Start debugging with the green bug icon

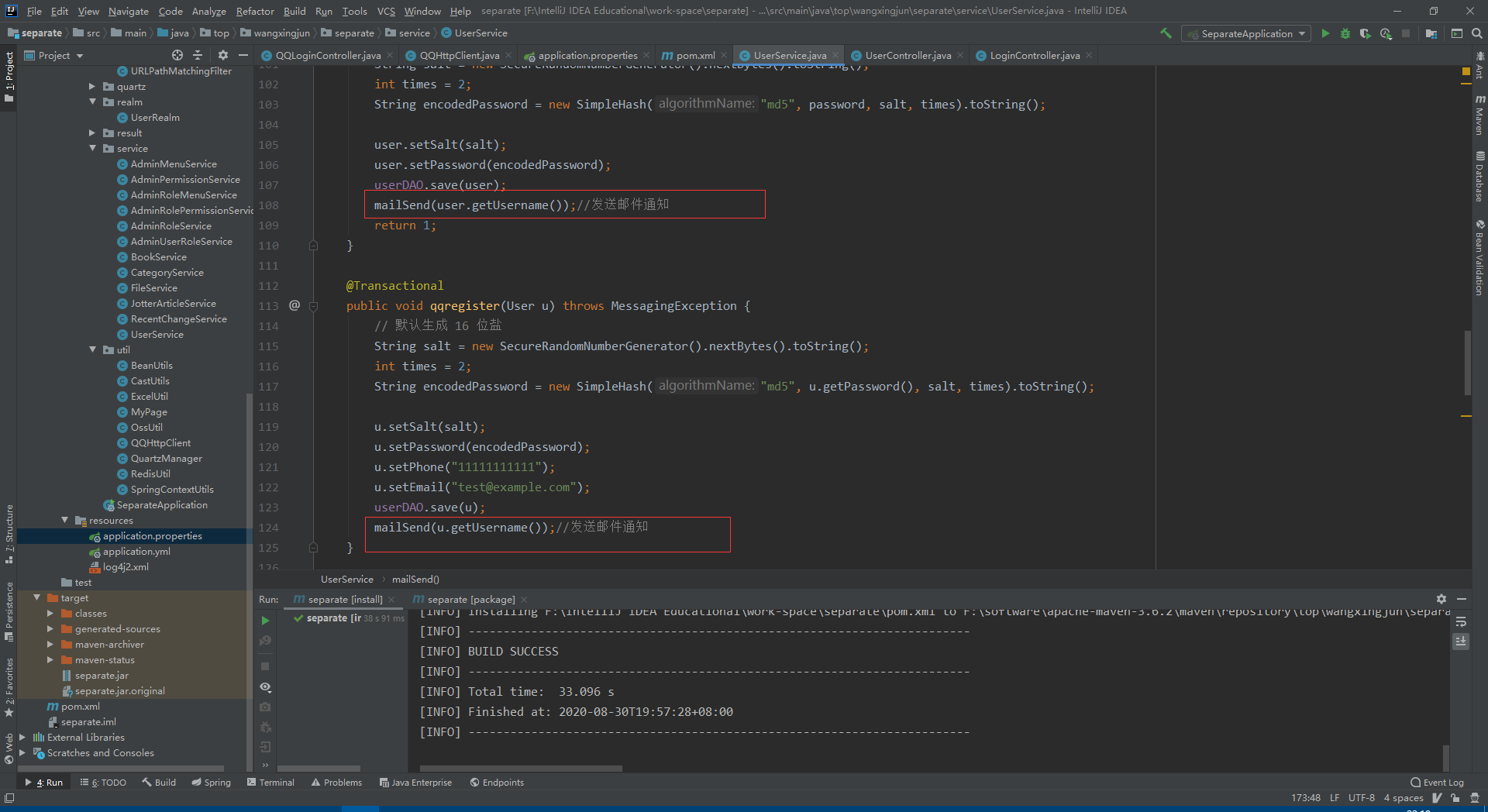(1345, 33)
